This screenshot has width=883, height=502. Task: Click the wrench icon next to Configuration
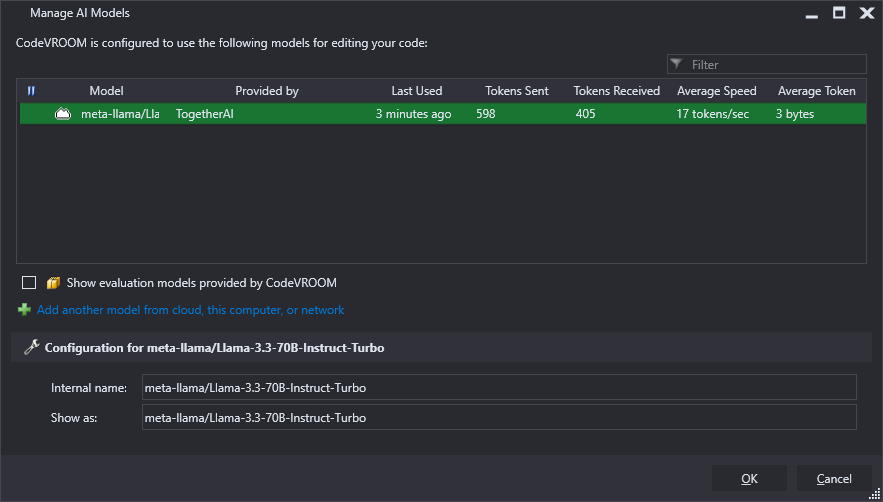32,347
